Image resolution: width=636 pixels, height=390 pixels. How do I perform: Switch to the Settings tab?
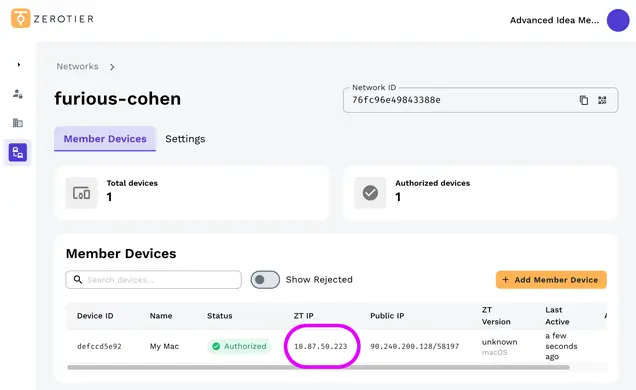tap(185, 139)
